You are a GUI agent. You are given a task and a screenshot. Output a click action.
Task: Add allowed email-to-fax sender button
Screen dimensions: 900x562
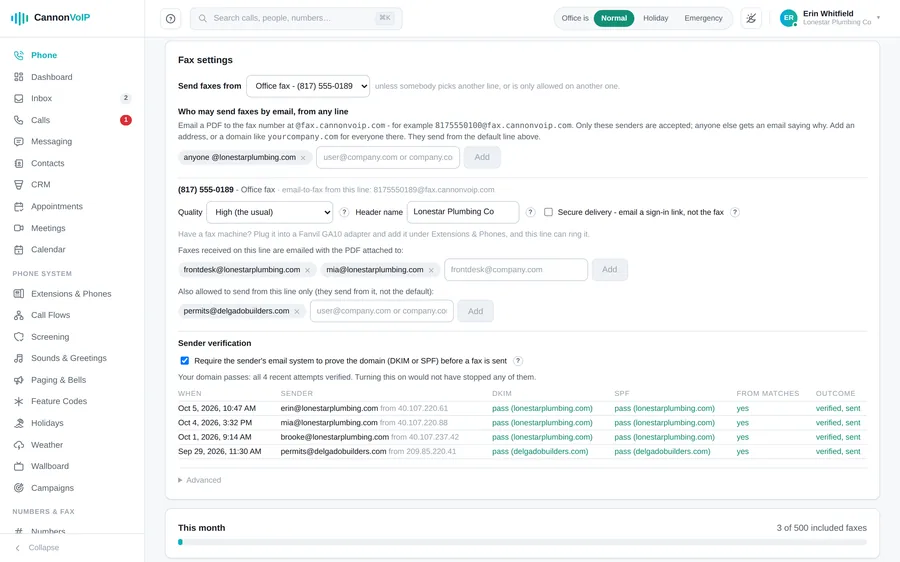tap(482, 157)
